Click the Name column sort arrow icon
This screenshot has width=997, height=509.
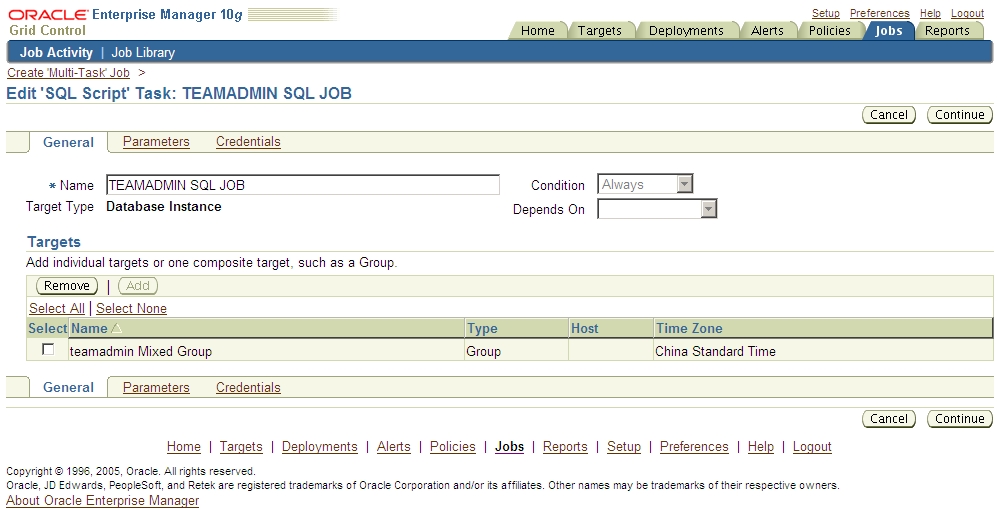pyautogui.click(x=116, y=329)
